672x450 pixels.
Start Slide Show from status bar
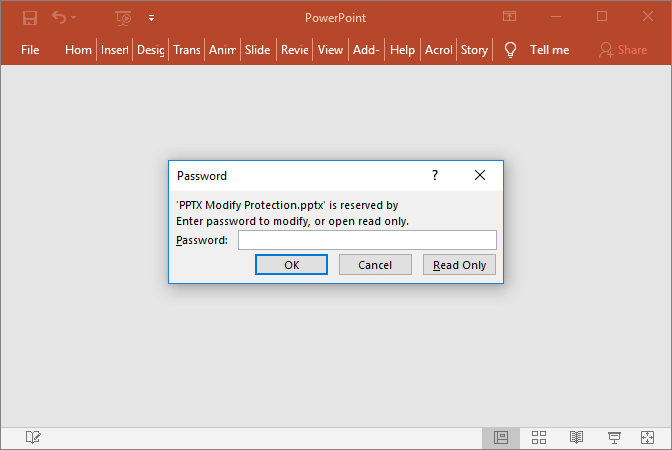coord(615,437)
